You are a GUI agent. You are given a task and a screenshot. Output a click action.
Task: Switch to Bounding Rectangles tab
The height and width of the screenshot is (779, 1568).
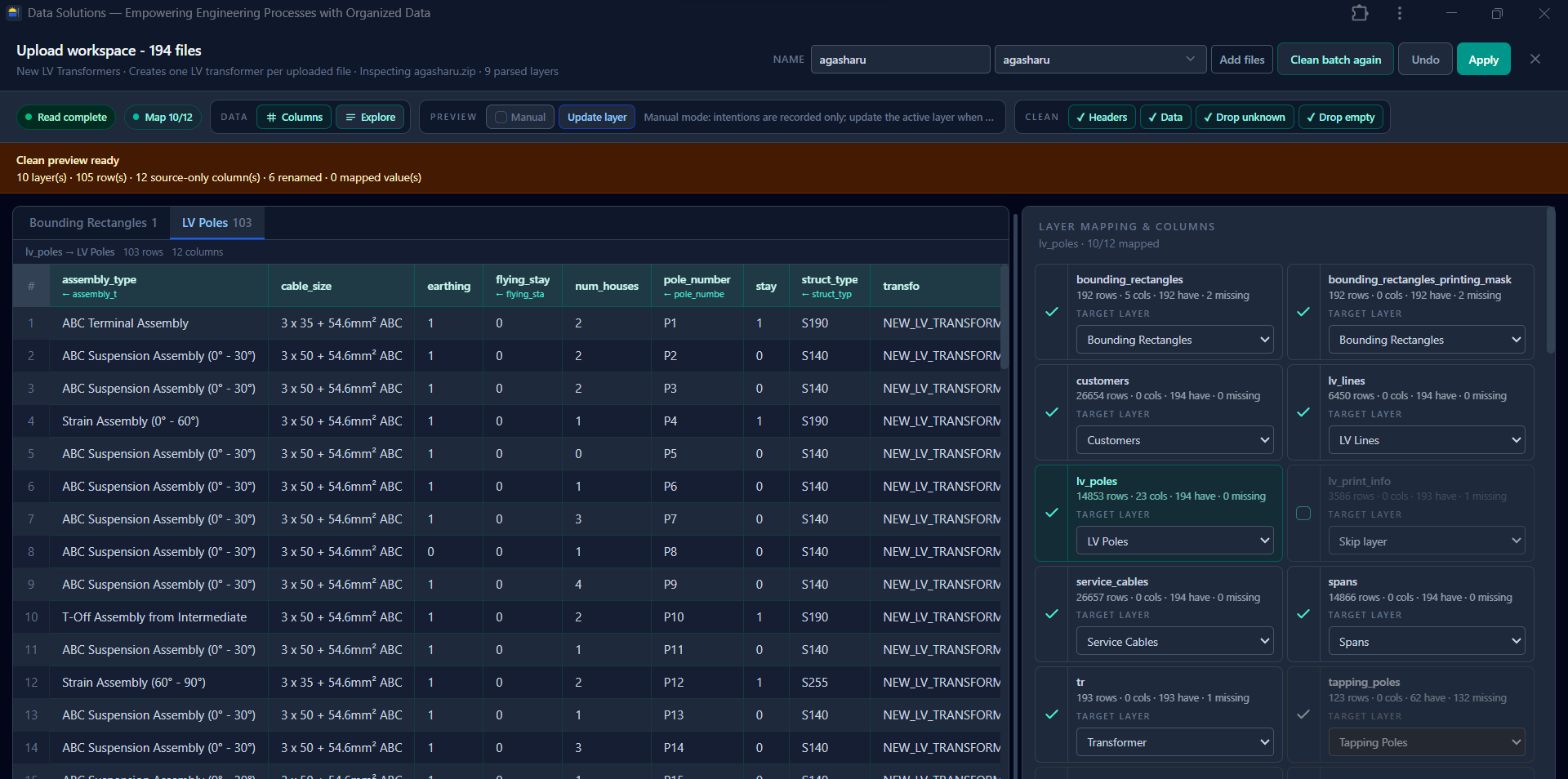(93, 223)
